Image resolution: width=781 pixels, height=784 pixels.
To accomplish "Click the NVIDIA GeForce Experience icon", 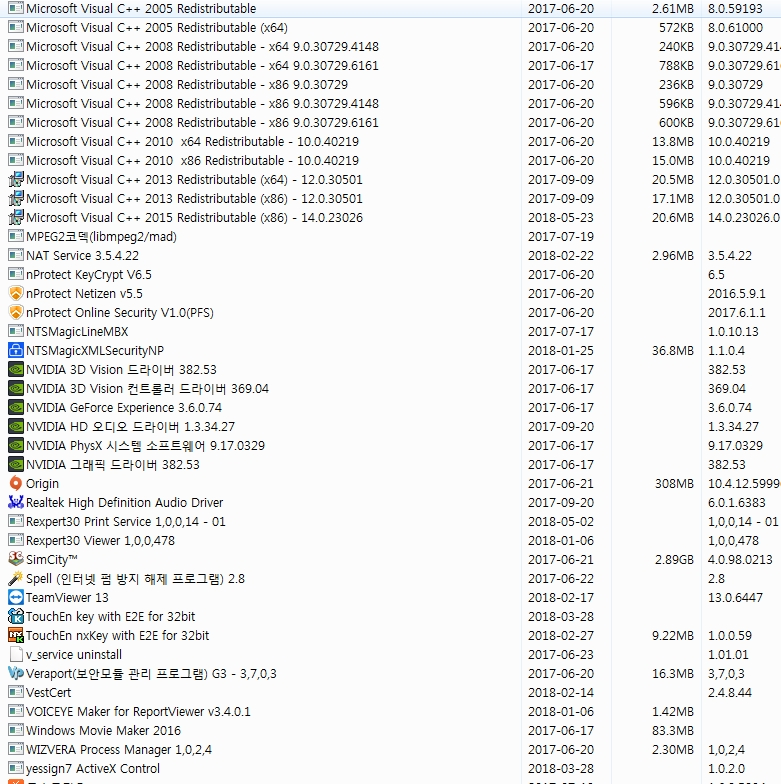I will (x=16, y=408).
